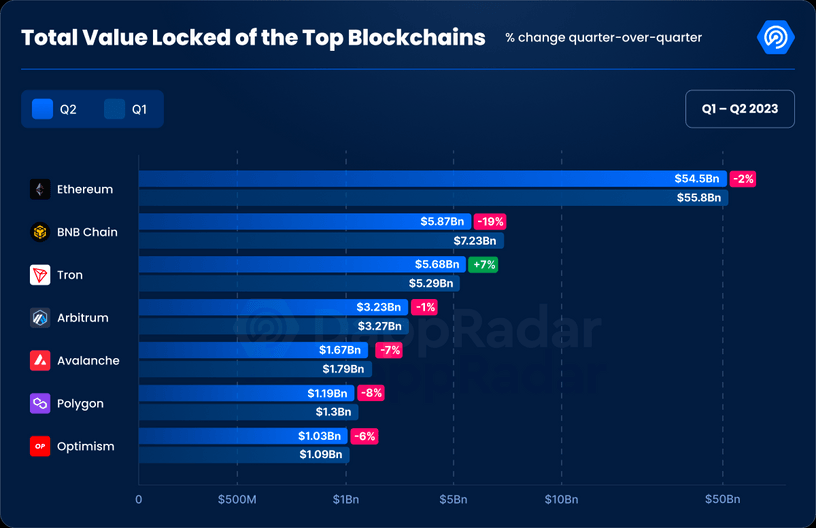Click the Arbitrum logo icon

[40, 318]
